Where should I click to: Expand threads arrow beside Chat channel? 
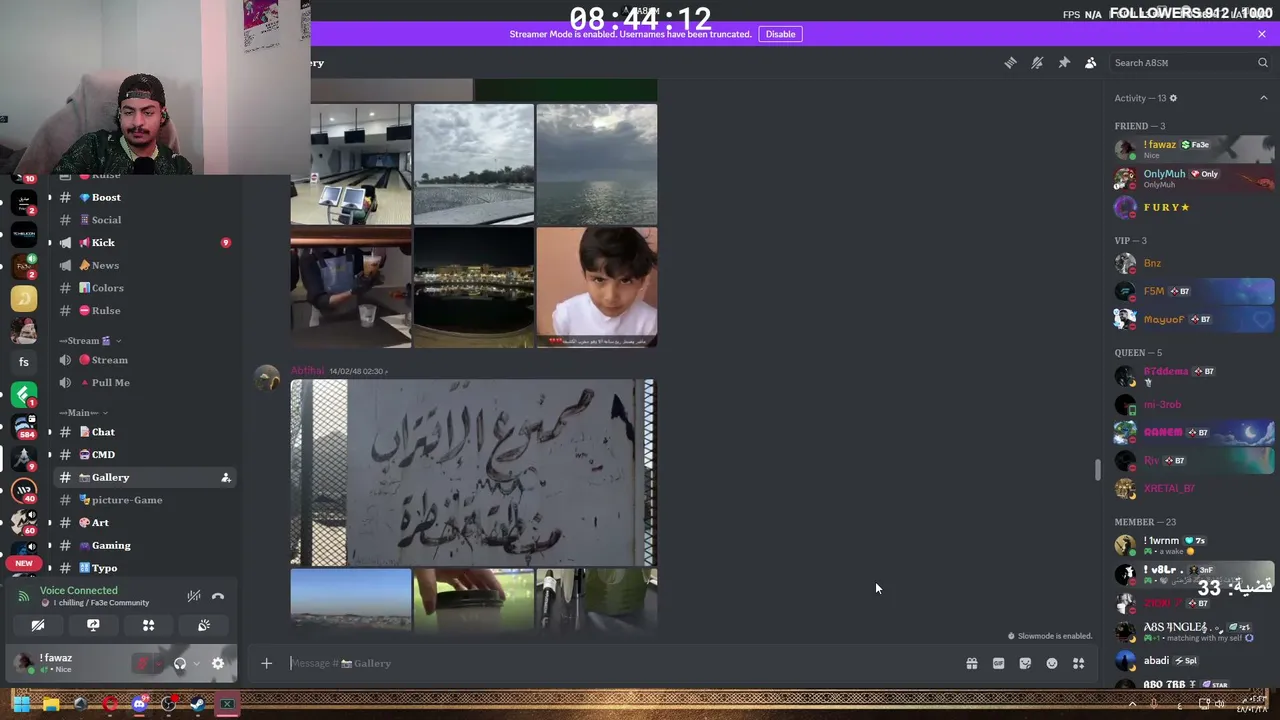click(49, 432)
